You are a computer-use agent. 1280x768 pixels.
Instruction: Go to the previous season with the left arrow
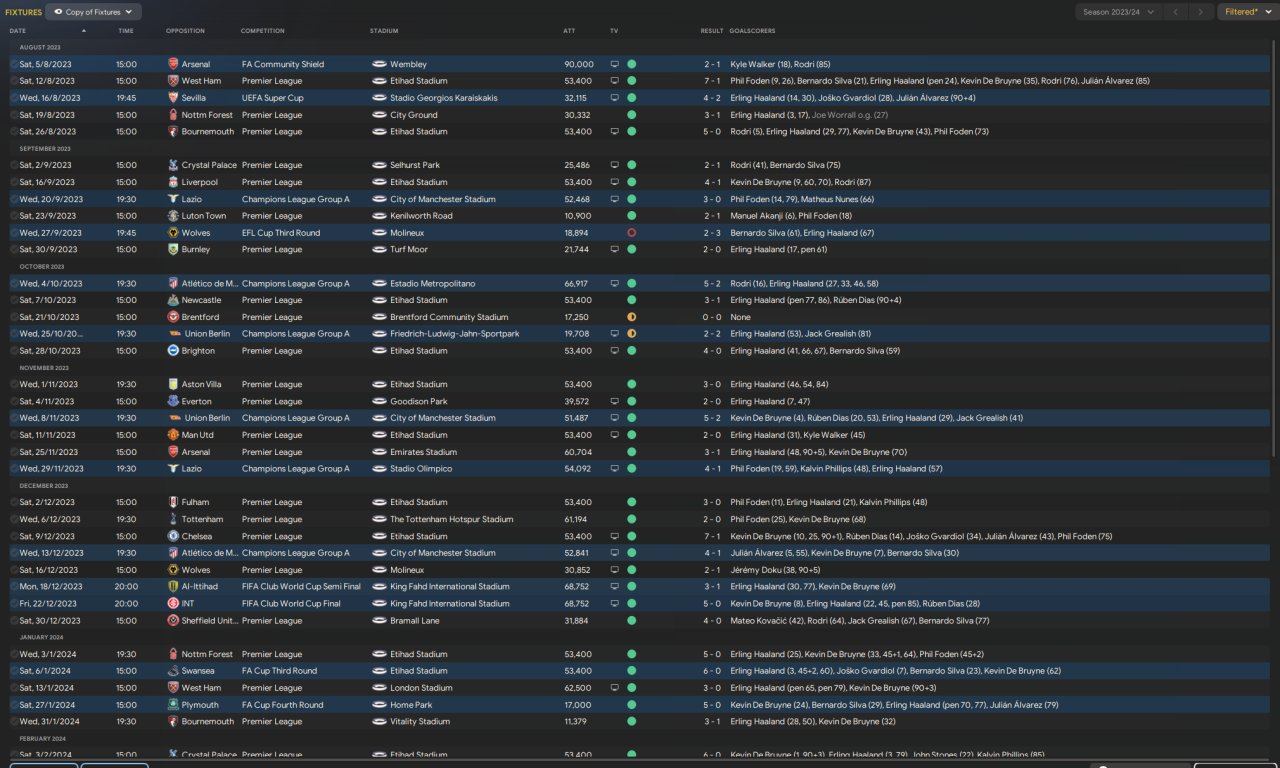pyautogui.click(x=1176, y=12)
